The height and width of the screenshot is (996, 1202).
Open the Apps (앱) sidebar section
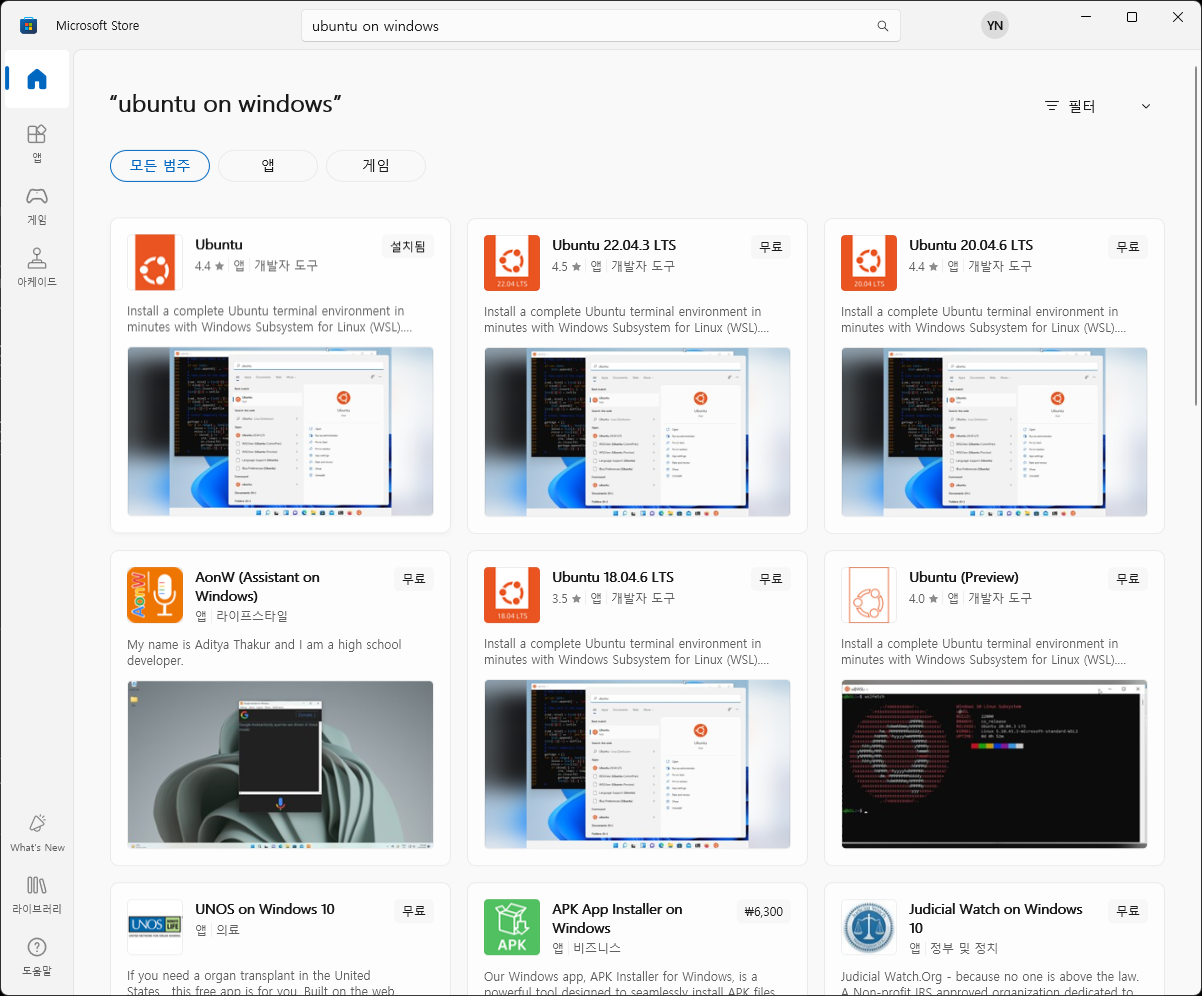pos(37,143)
